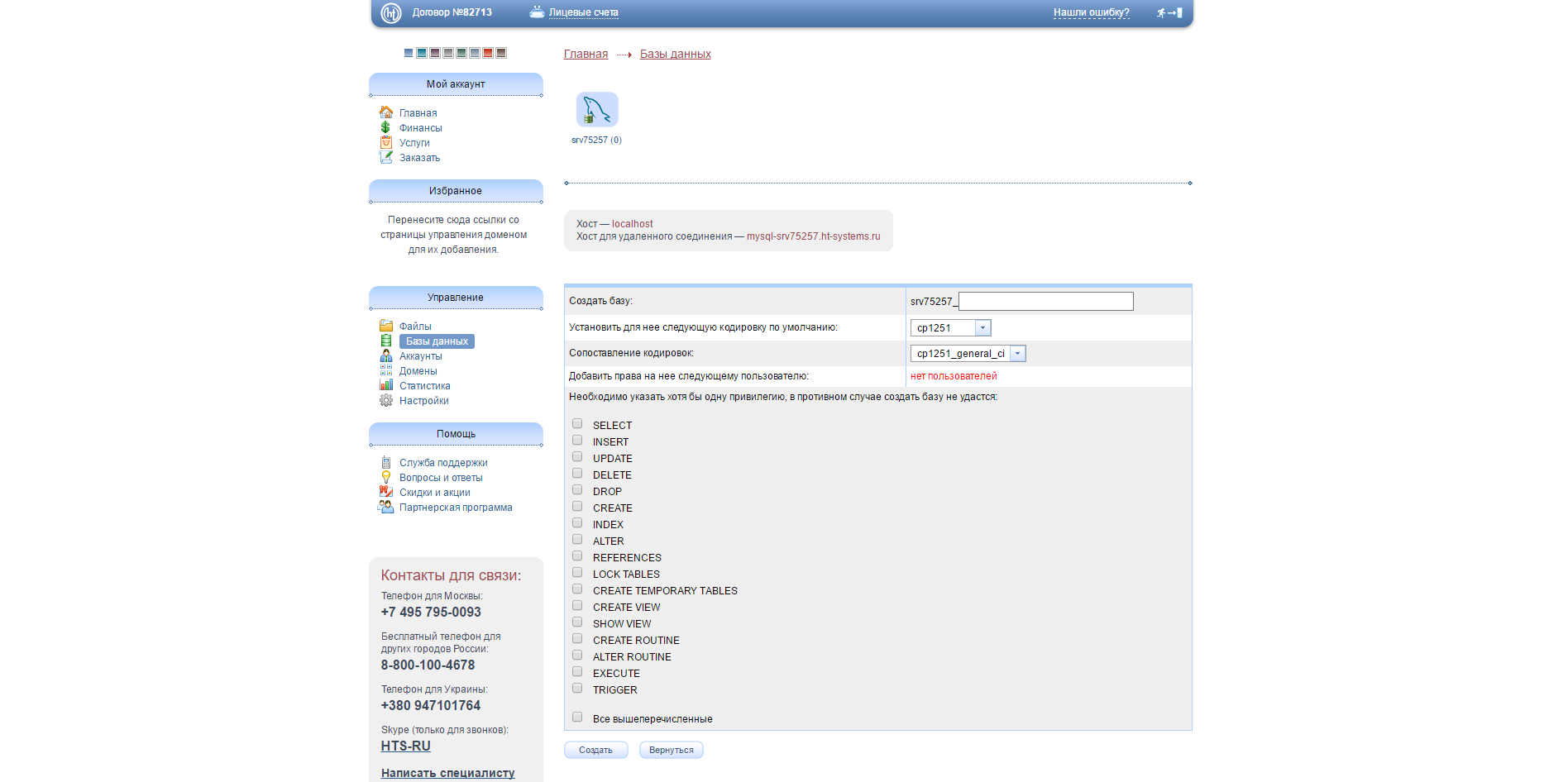Click the house icon next to Главная

click(386, 112)
